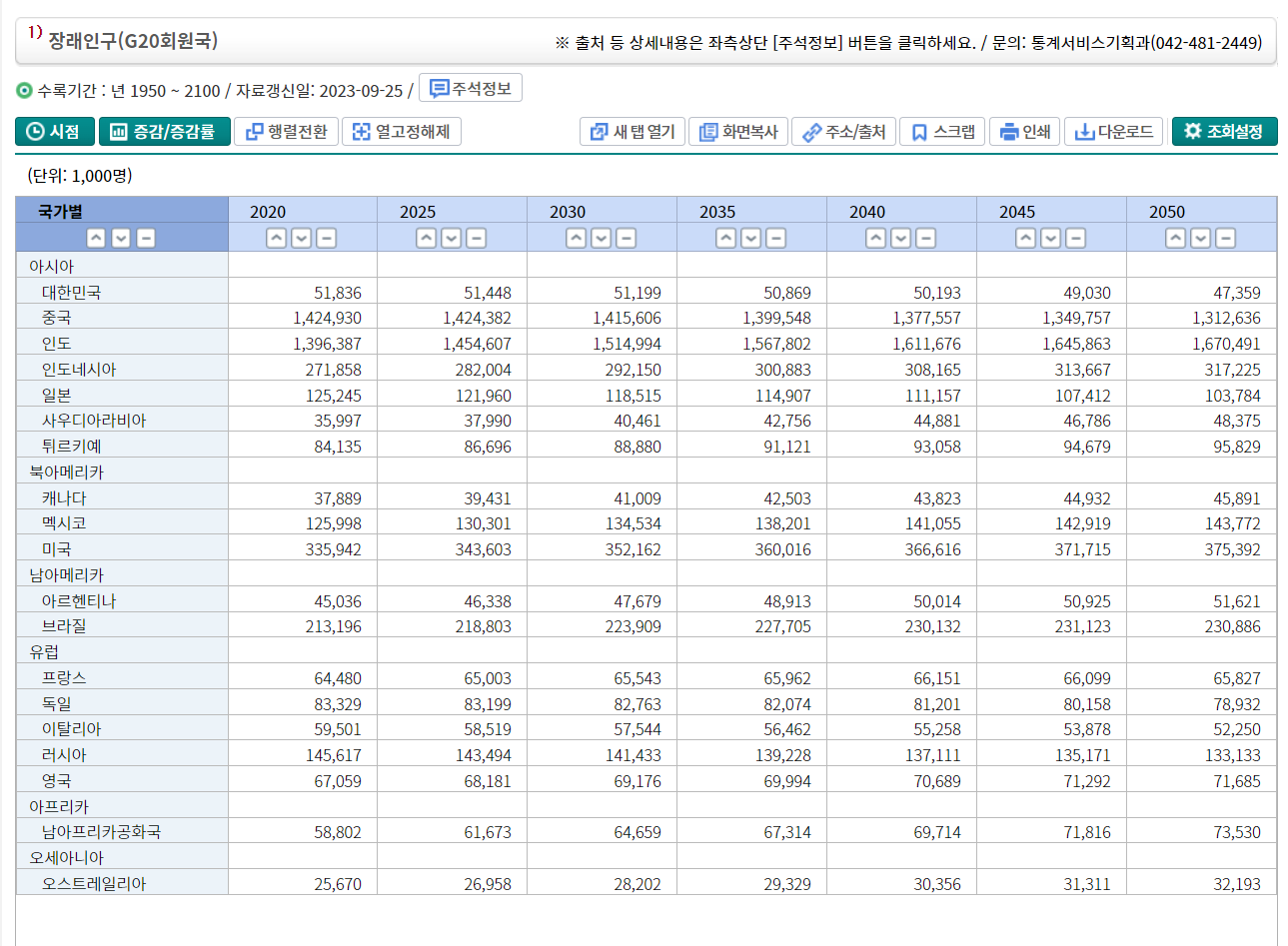Clear 2030 column sort minus icon

click(x=626, y=238)
